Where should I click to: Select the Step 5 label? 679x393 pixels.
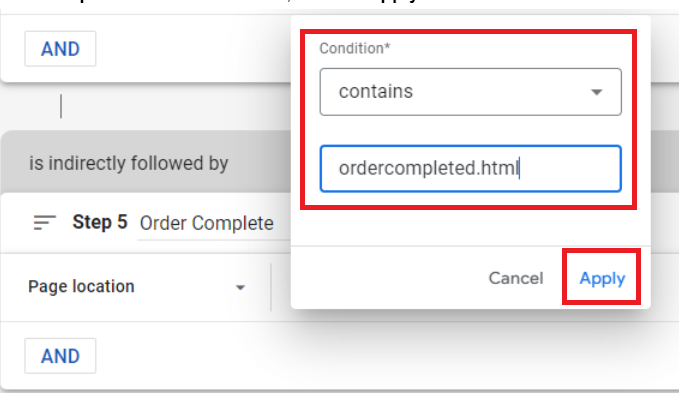click(x=100, y=222)
